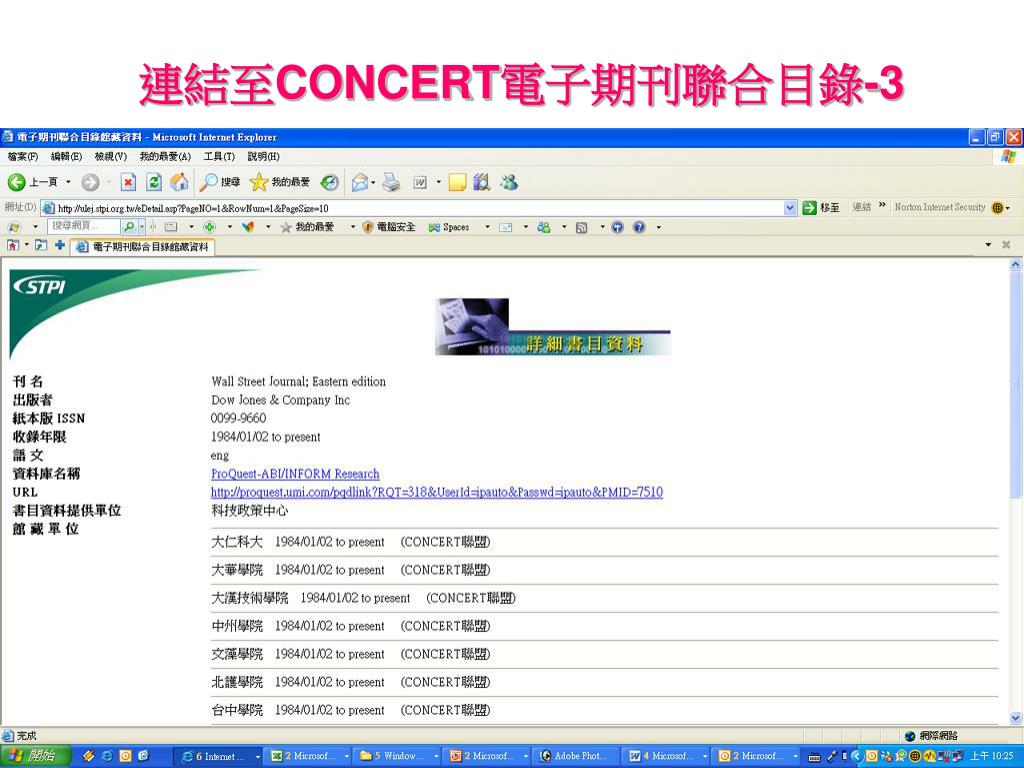Click the blue help question mark icon
This screenshot has width=1024, height=768.
tap(639, 227)
